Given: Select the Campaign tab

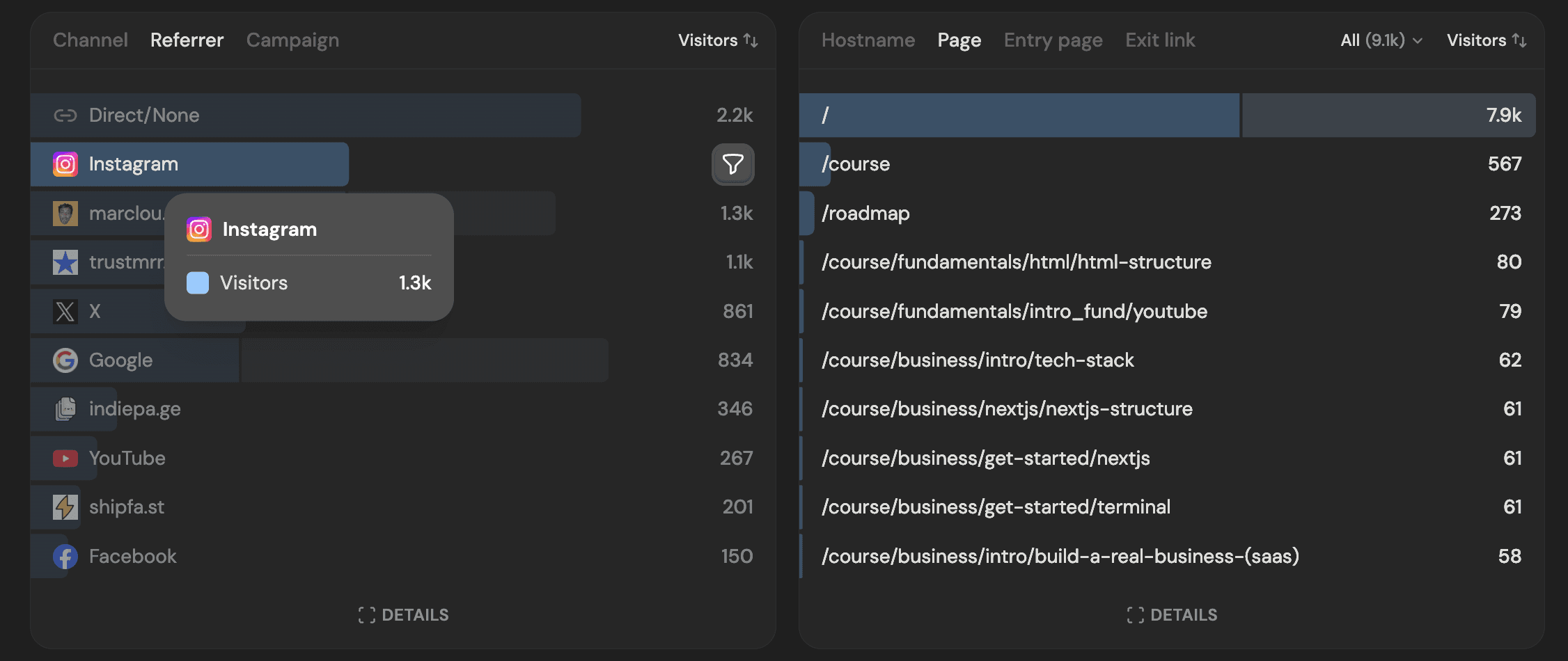Looking at the screenshot, I should pyautogui.click(x=292, y=40).
